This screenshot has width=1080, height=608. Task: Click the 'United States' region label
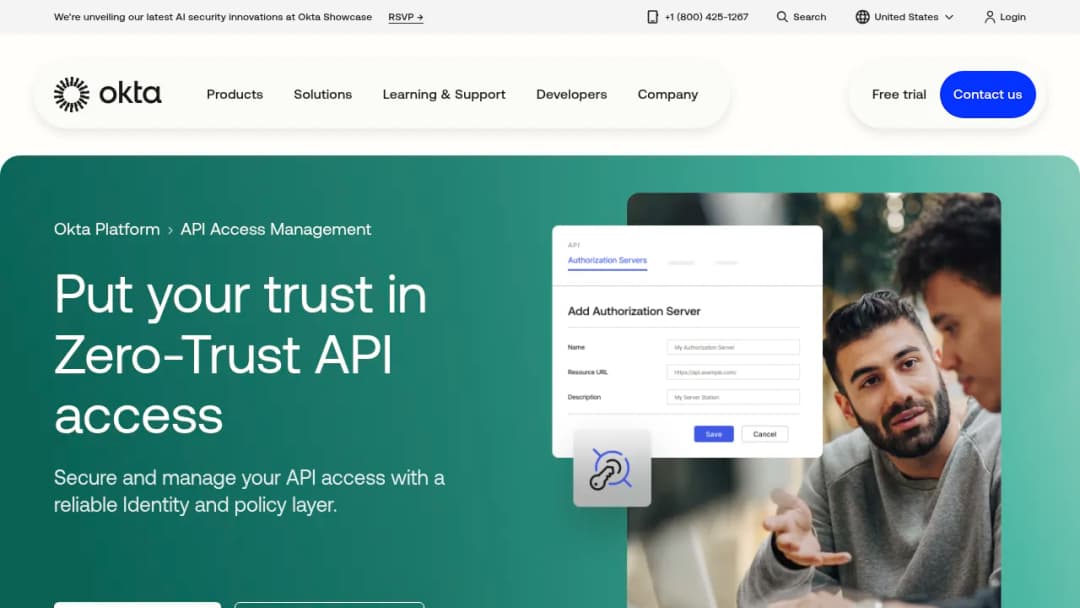pos(906,17)
